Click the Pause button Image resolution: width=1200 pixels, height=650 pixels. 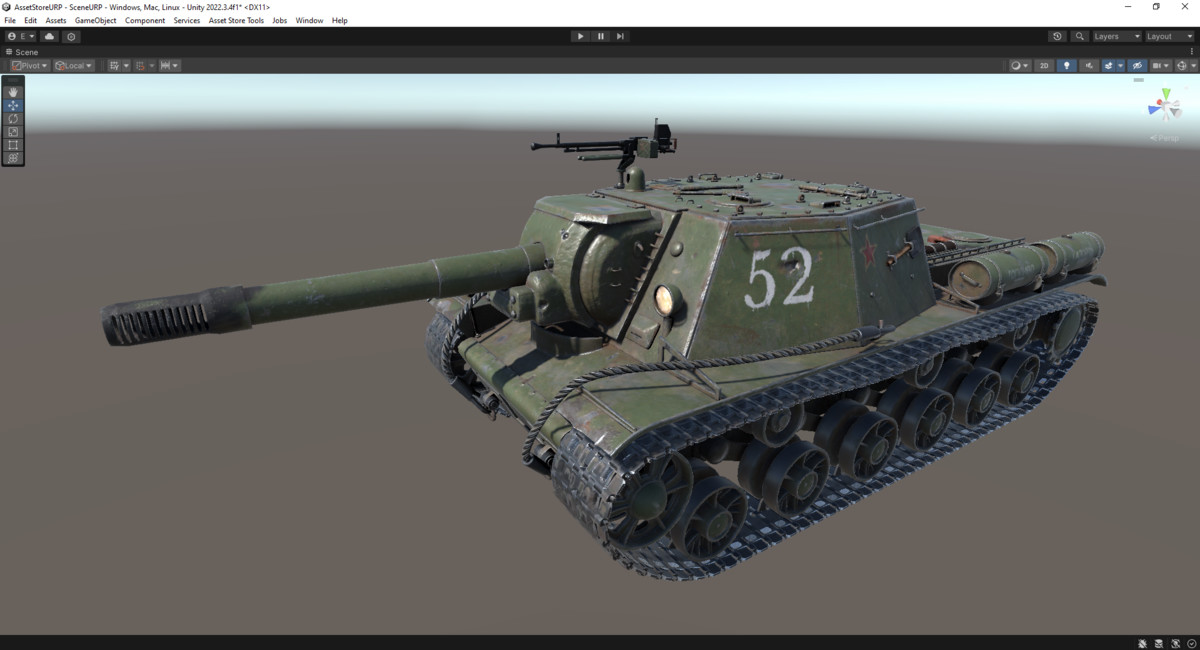click(x=600, y=36)
